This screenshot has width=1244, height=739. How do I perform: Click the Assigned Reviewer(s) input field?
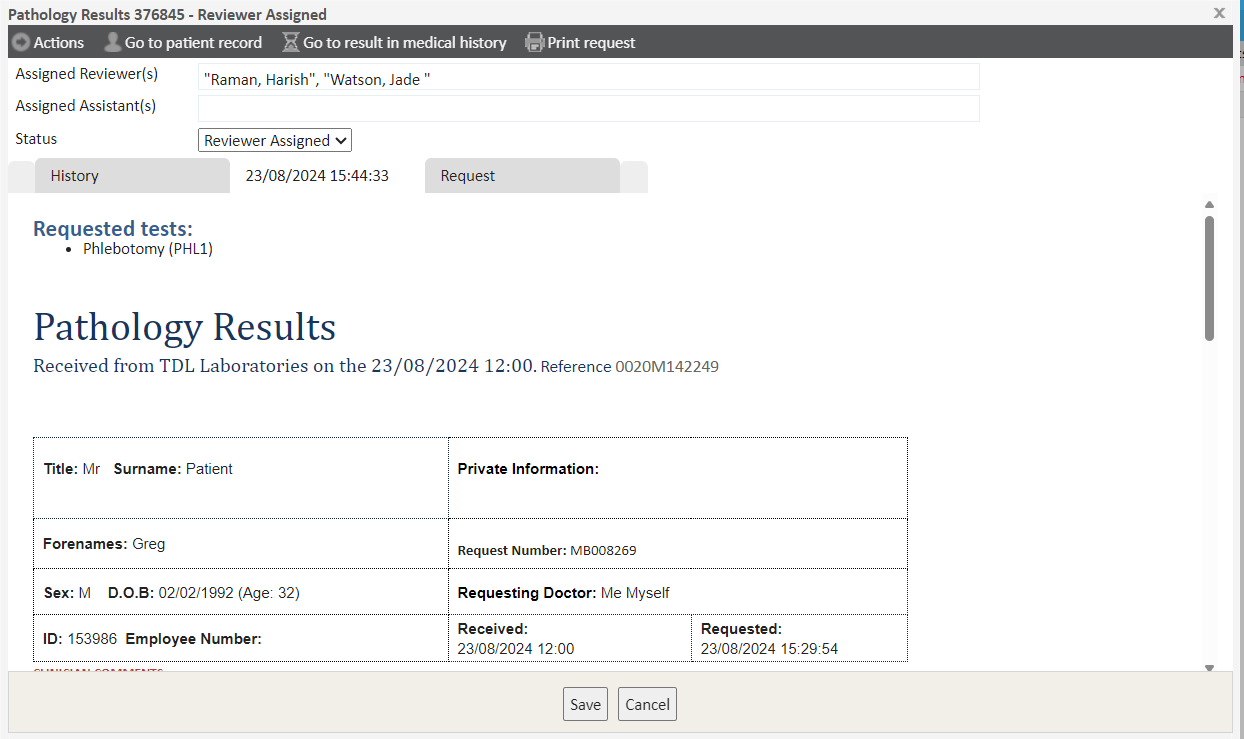588,77
